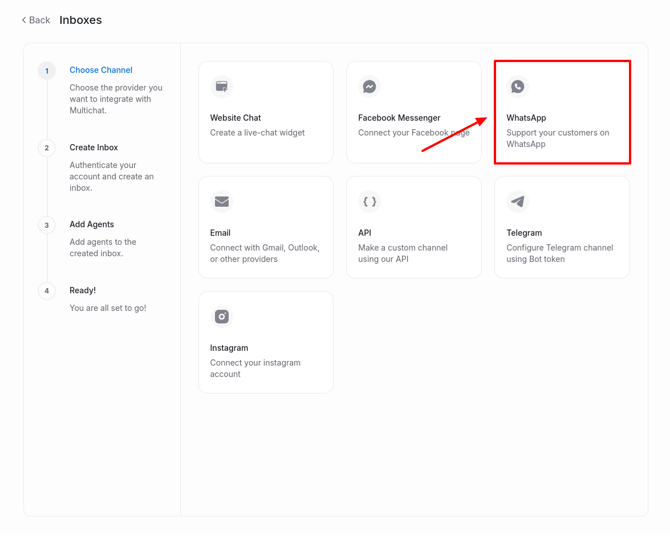Choose 'Configure Telegram channel using Bot token'
This screenshot has width=670, height=537.
click(560, 253)
